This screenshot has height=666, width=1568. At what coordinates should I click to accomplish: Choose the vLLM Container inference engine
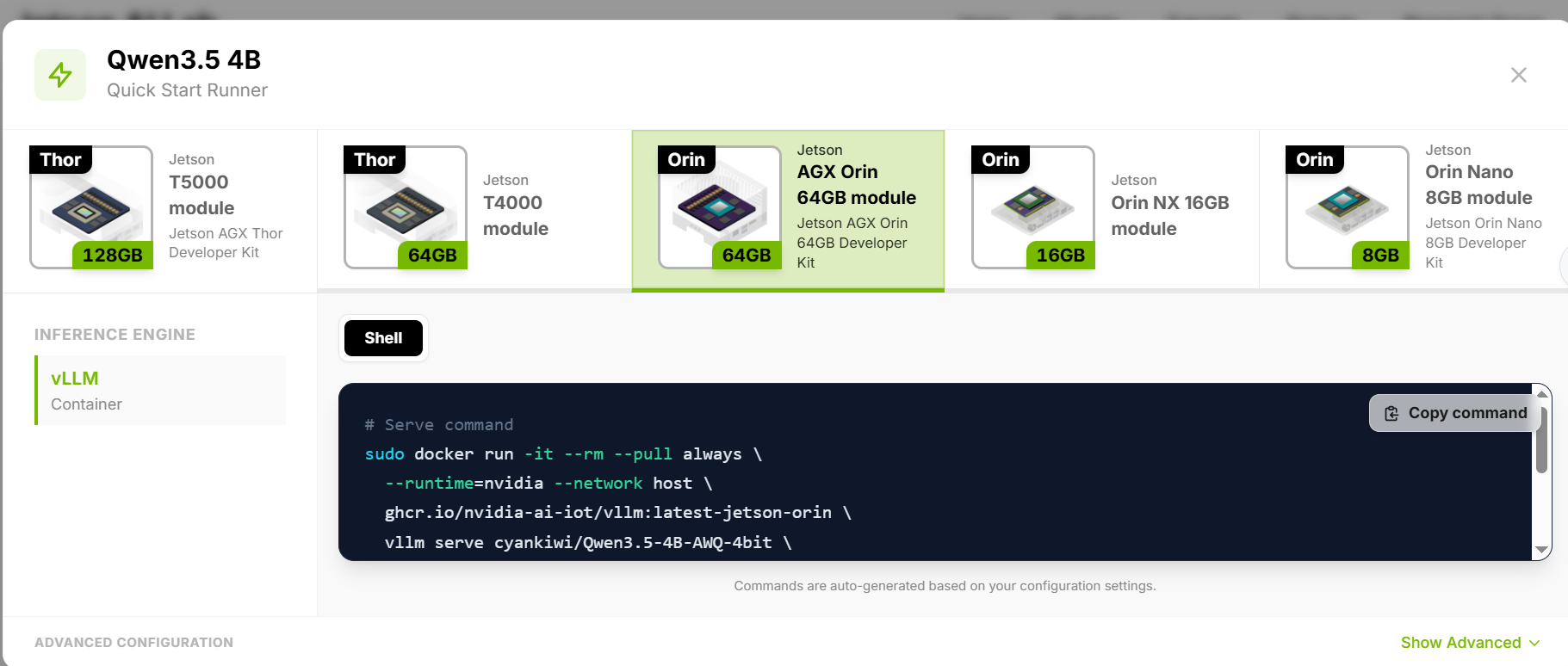coord(160,391)
